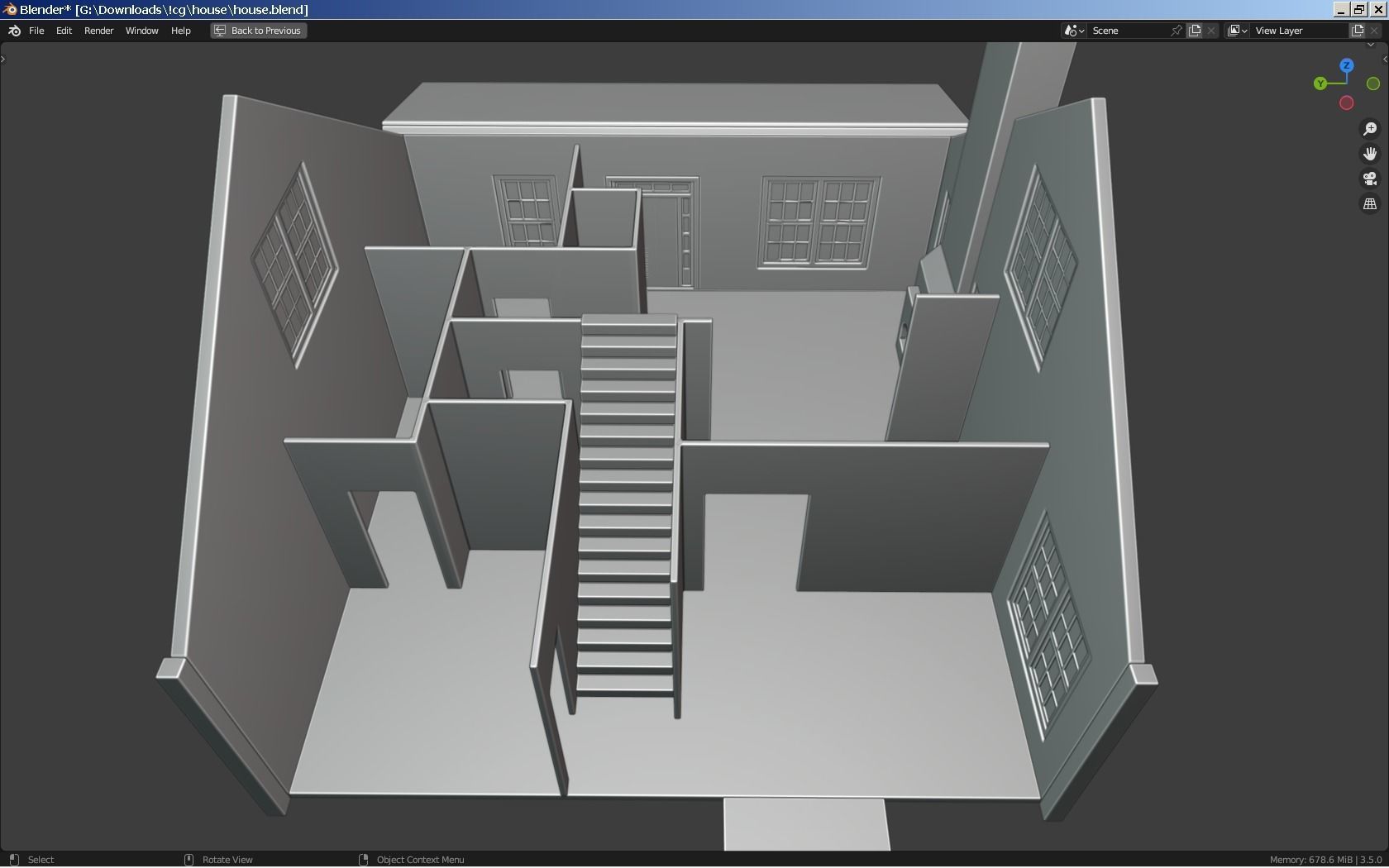Open the View Layer browse dropdown
1389x868 pixels.
(1237, 31)
